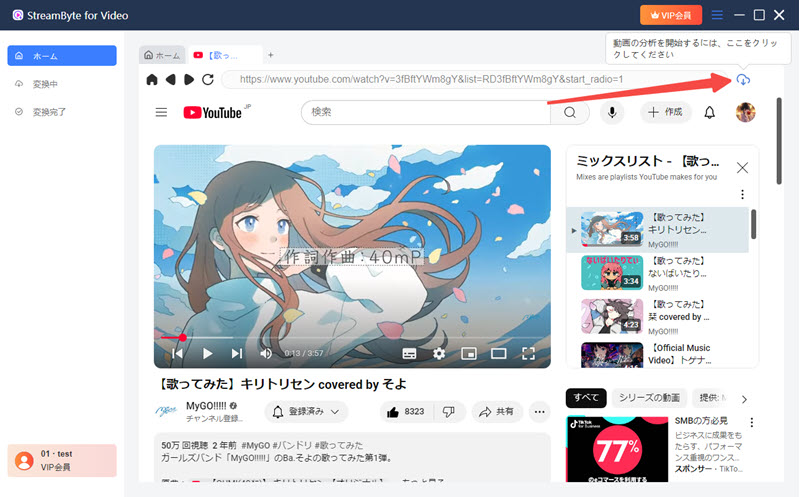Enter full screen on the player
The width and height of the screenshot is (800, 497).
(529, 353)
